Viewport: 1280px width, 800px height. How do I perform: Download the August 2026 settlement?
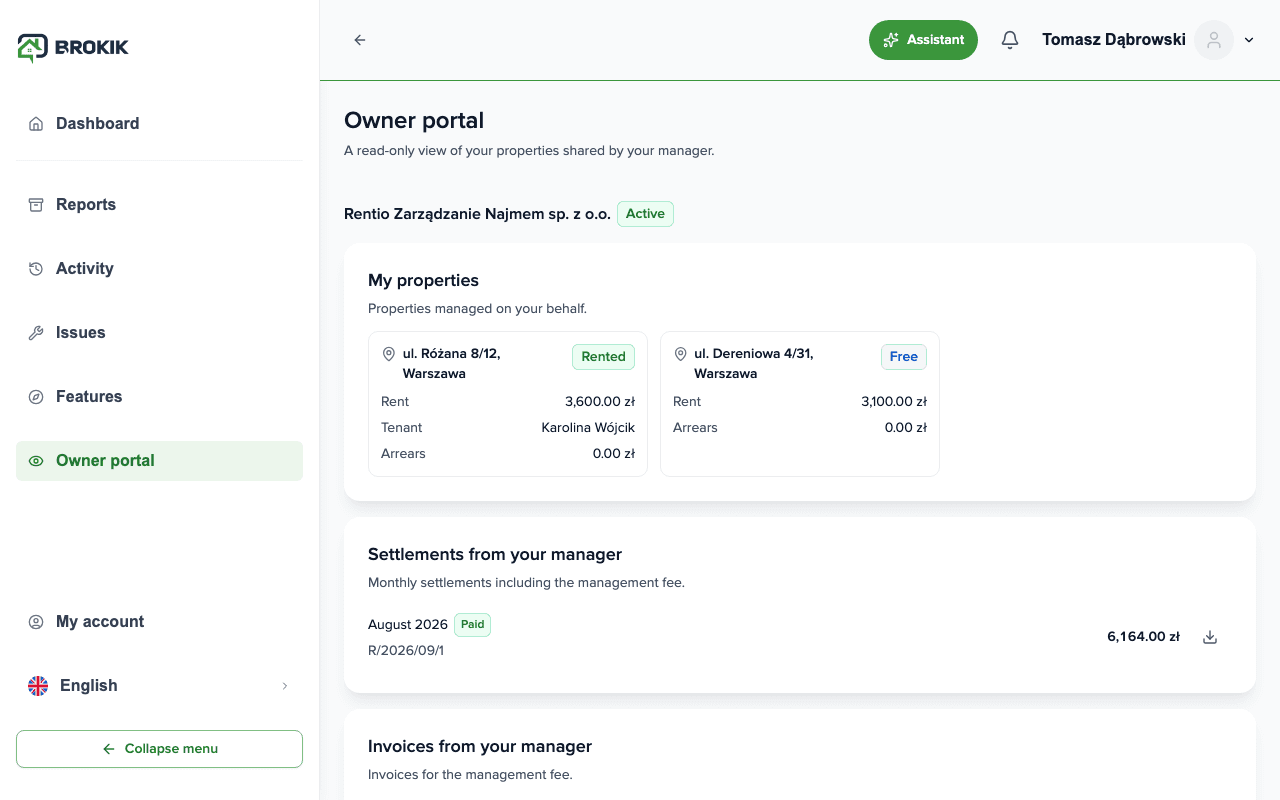[x=1210, y=637]
